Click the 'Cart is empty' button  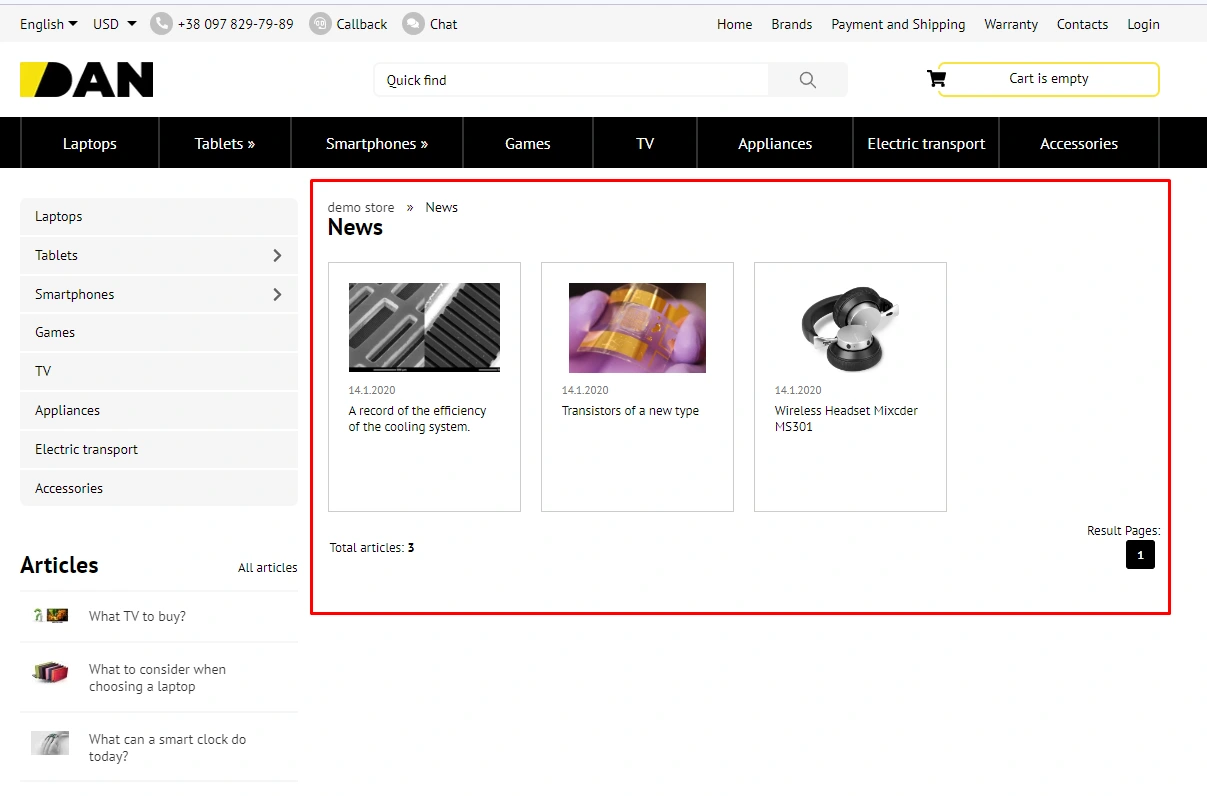tap(1048, 79)
